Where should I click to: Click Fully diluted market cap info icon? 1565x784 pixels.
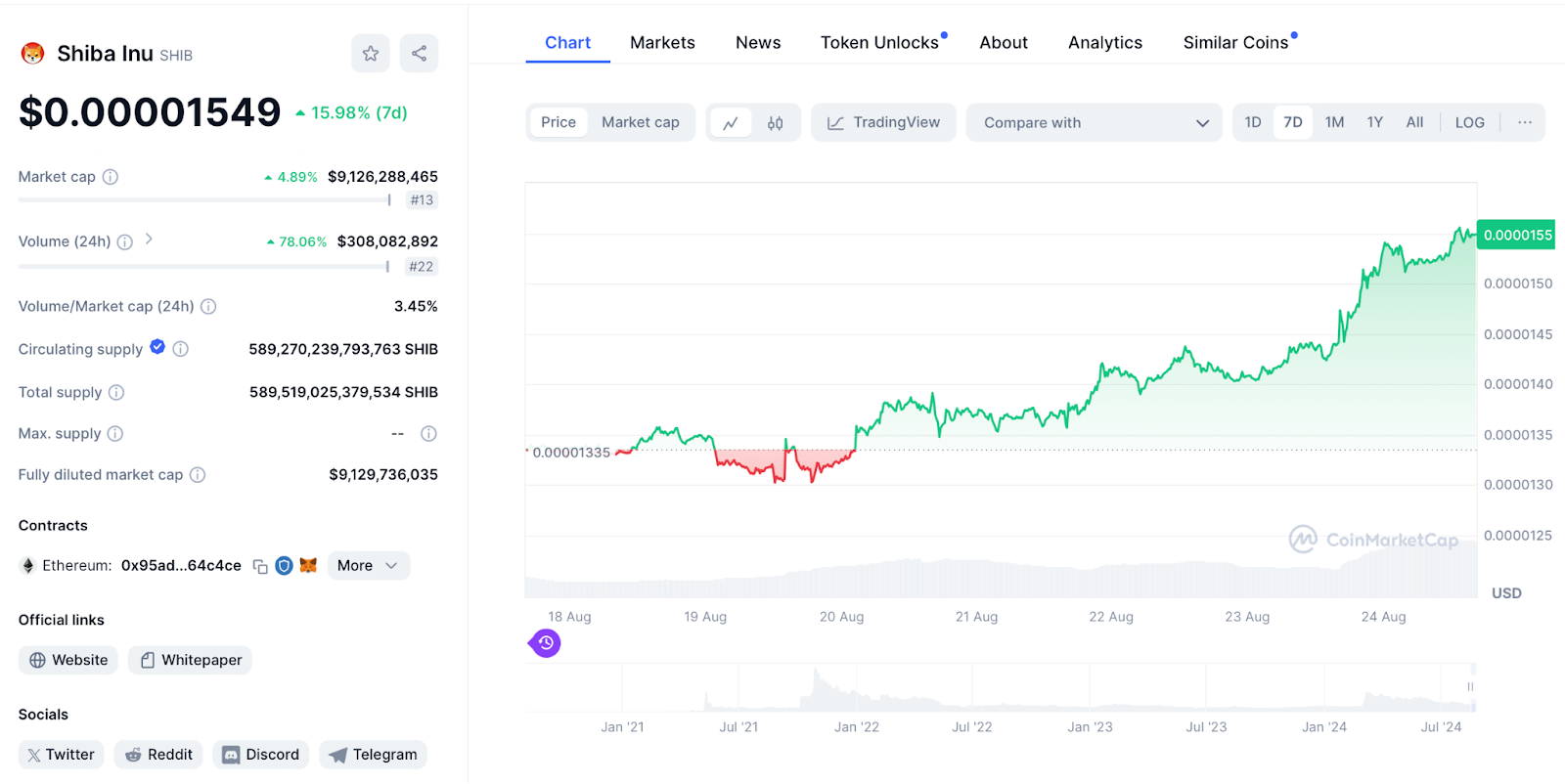198,475
